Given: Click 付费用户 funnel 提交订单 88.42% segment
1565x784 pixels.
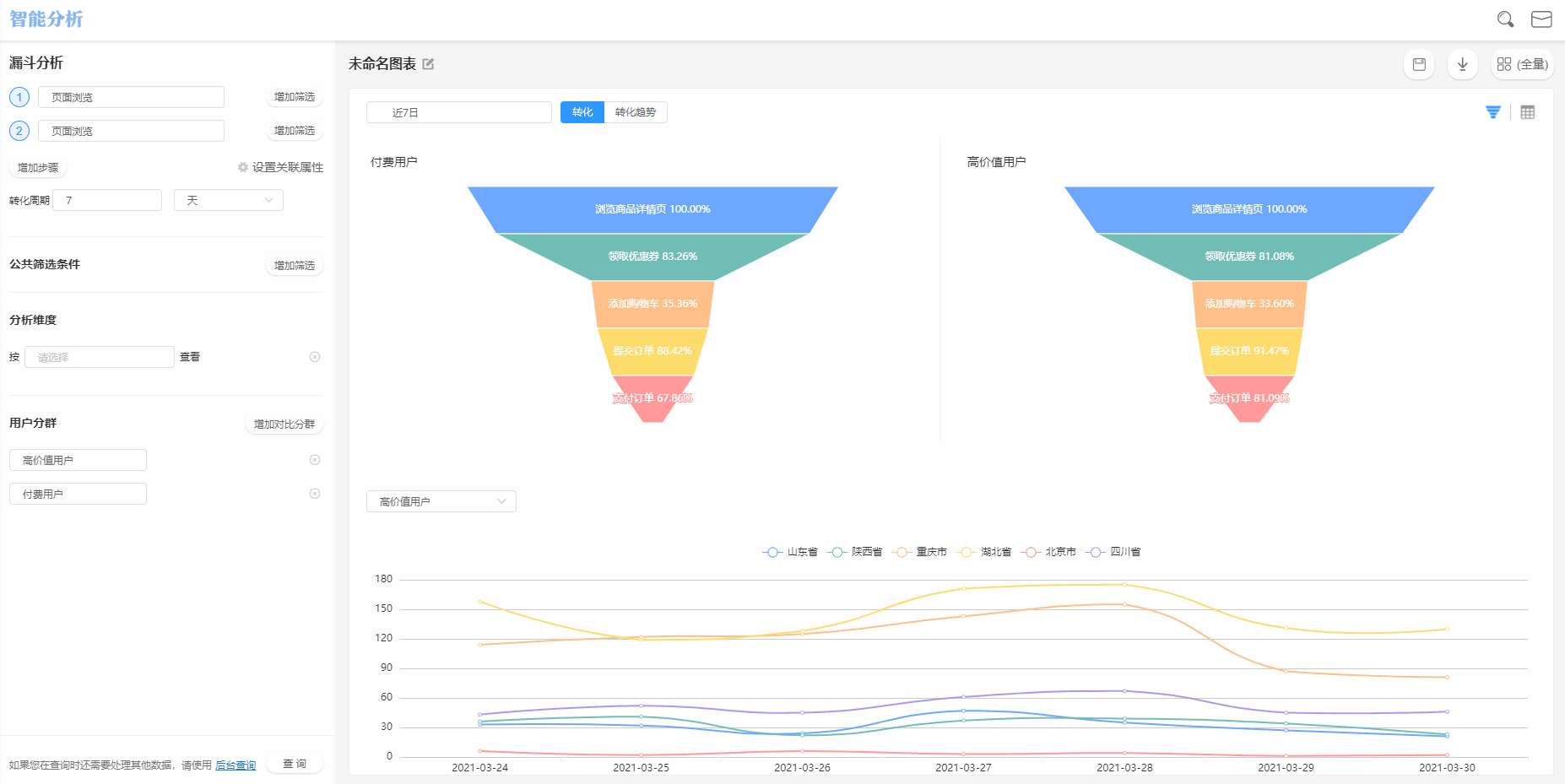Looking at the screenshot, I should pos(653,351).
